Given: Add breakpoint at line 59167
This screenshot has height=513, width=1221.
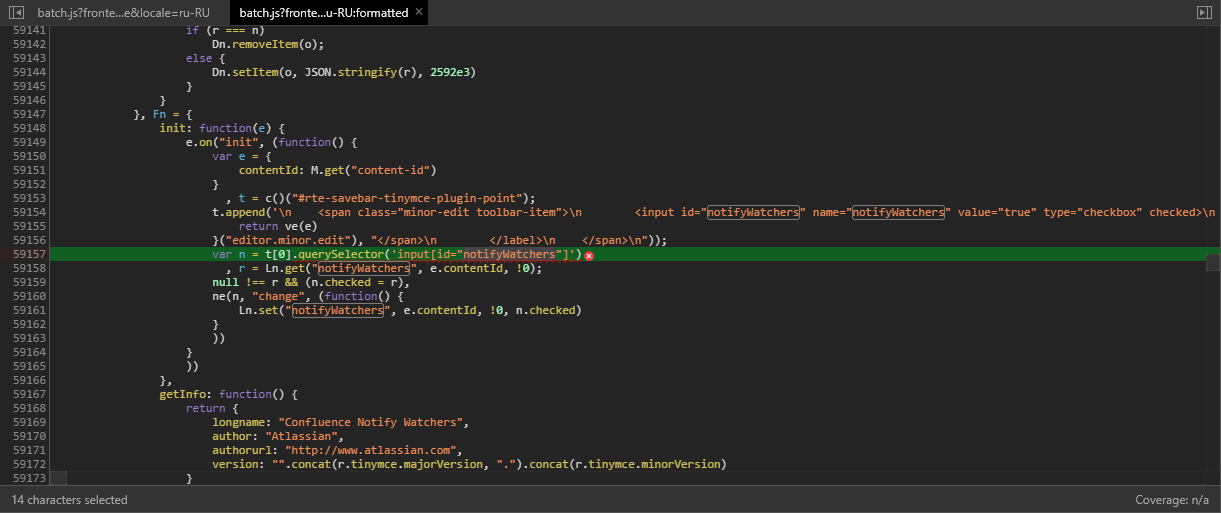Looking at the screenshot, I should 29,394.
